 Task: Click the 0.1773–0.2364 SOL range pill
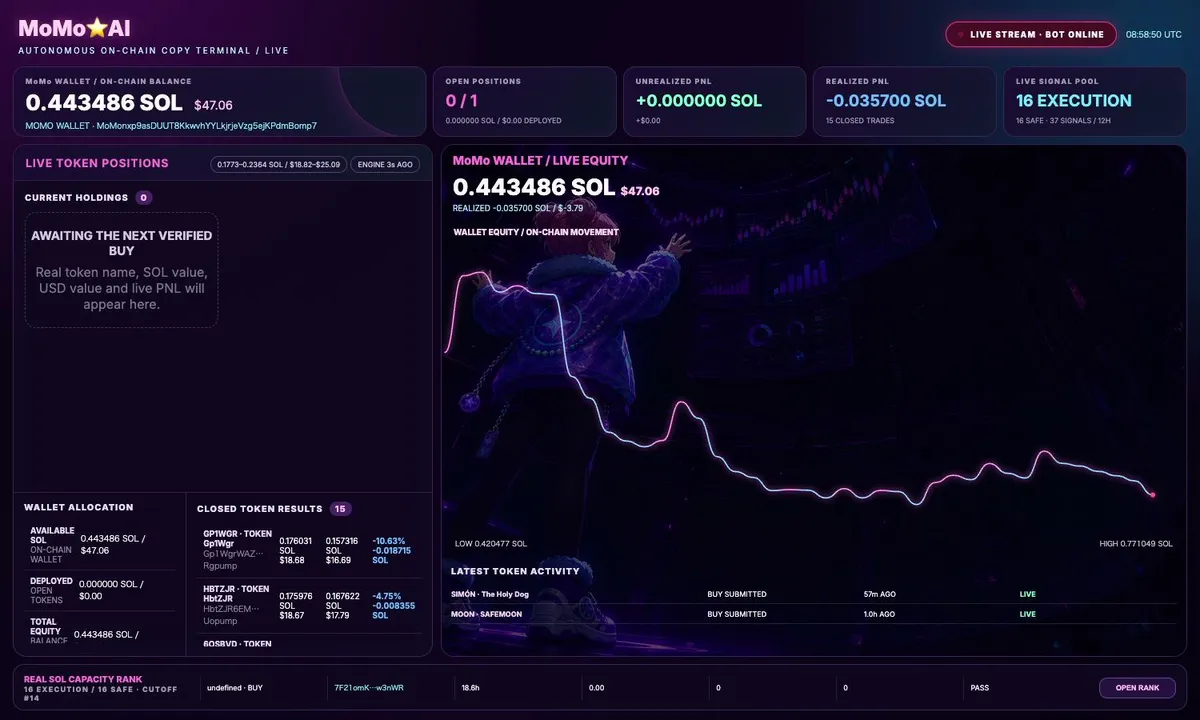coord(278,164)
